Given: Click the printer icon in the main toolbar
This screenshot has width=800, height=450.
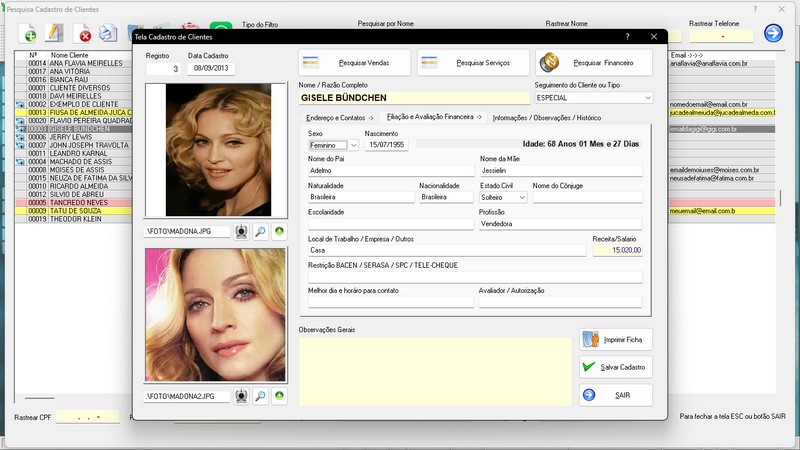Looking at the screenshot, I should click(108, 35).
